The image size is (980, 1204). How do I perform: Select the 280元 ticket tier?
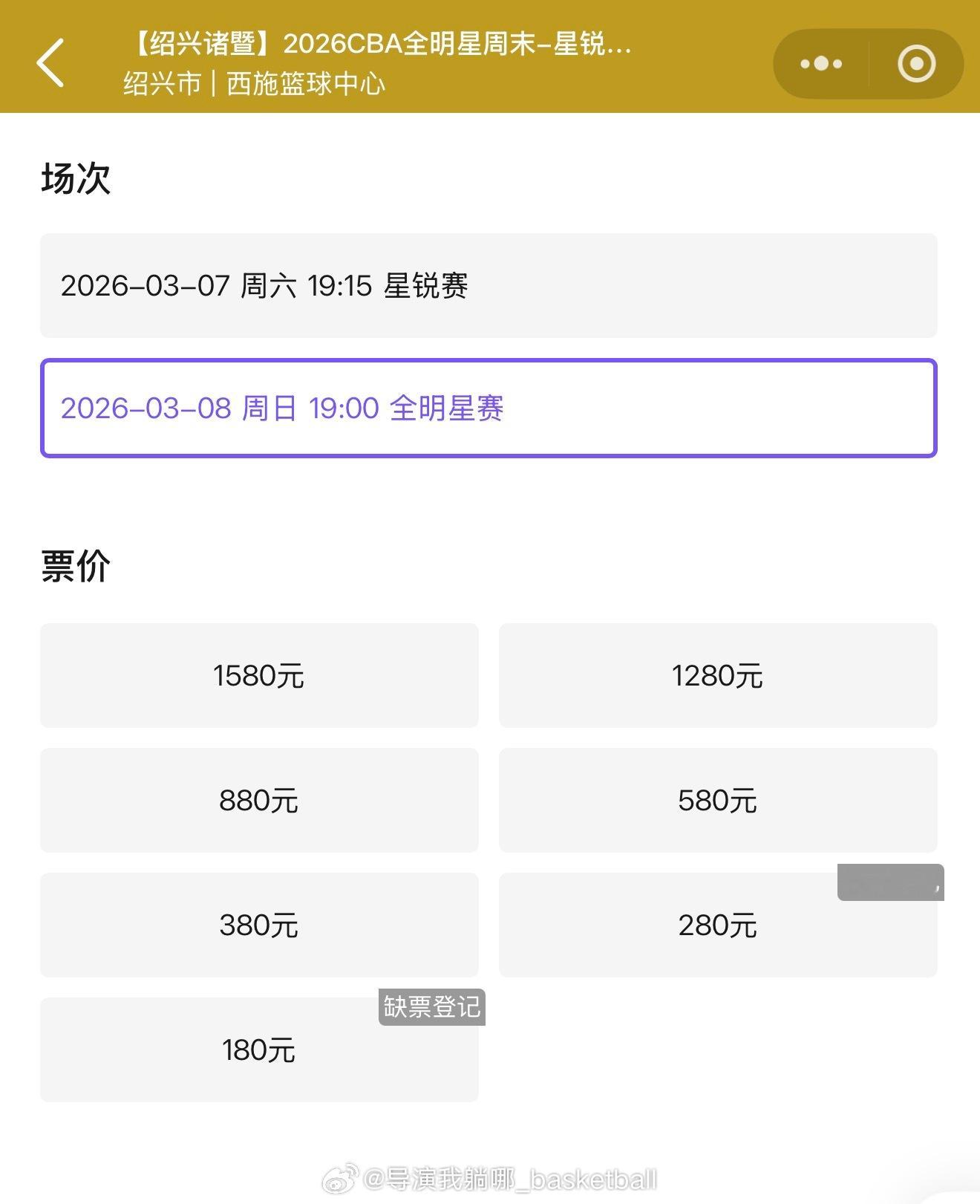click(718, 925)
